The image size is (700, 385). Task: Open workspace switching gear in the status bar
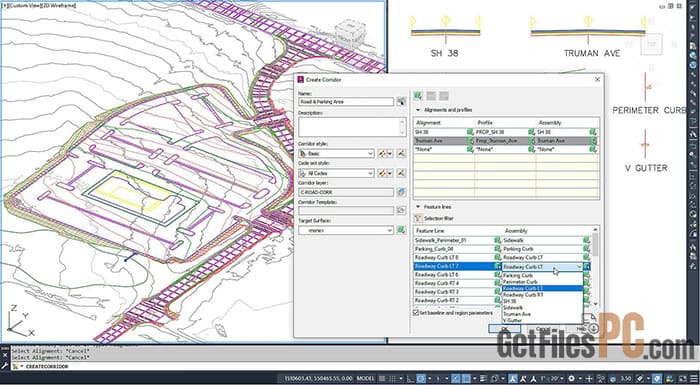(x=572, y=378)
